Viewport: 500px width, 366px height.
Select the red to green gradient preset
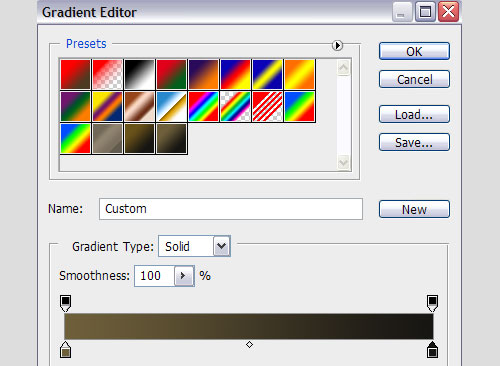tap(171, 74)
